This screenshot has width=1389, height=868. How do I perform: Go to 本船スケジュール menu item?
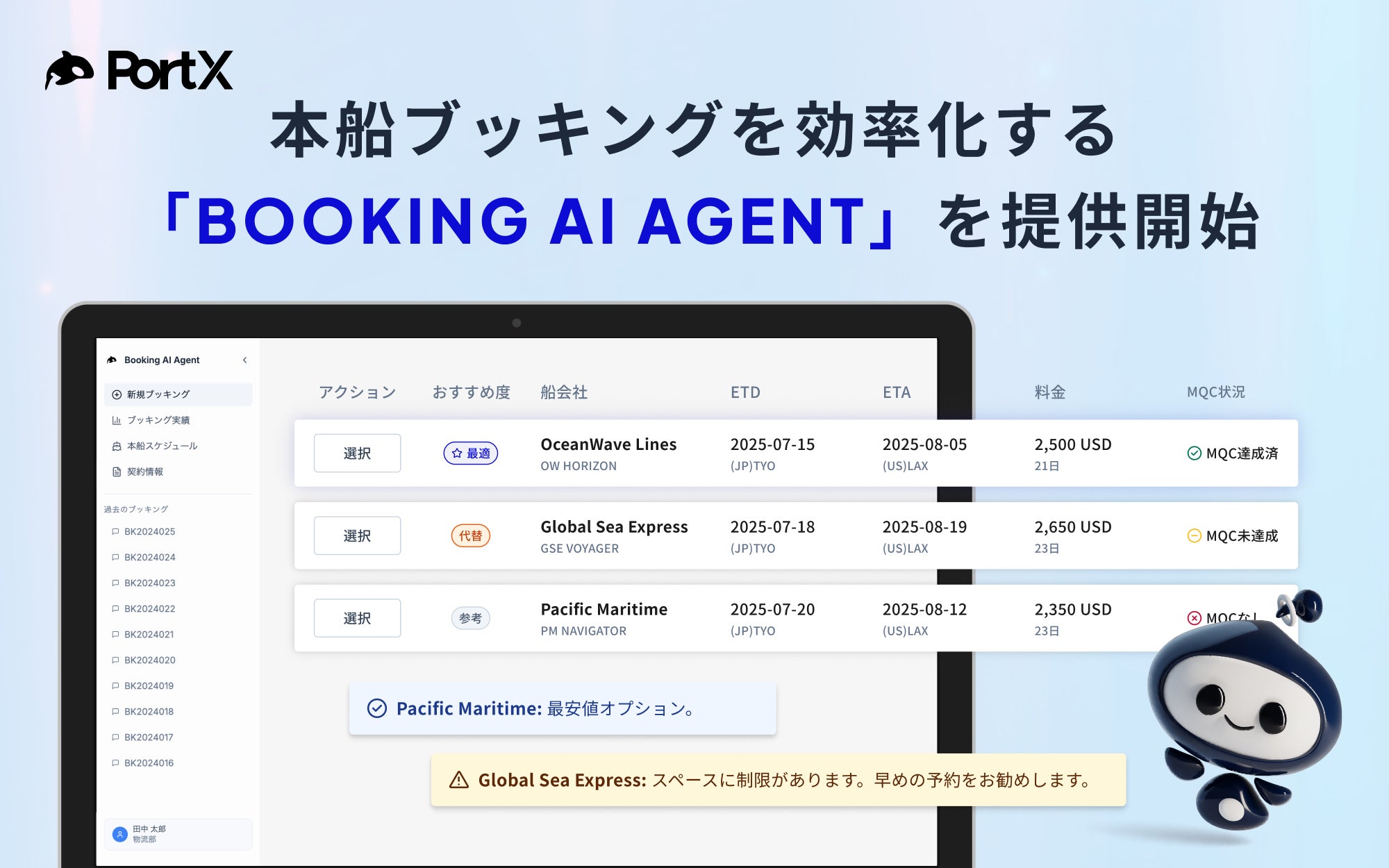pyautogui.click(x=178, y=446)
